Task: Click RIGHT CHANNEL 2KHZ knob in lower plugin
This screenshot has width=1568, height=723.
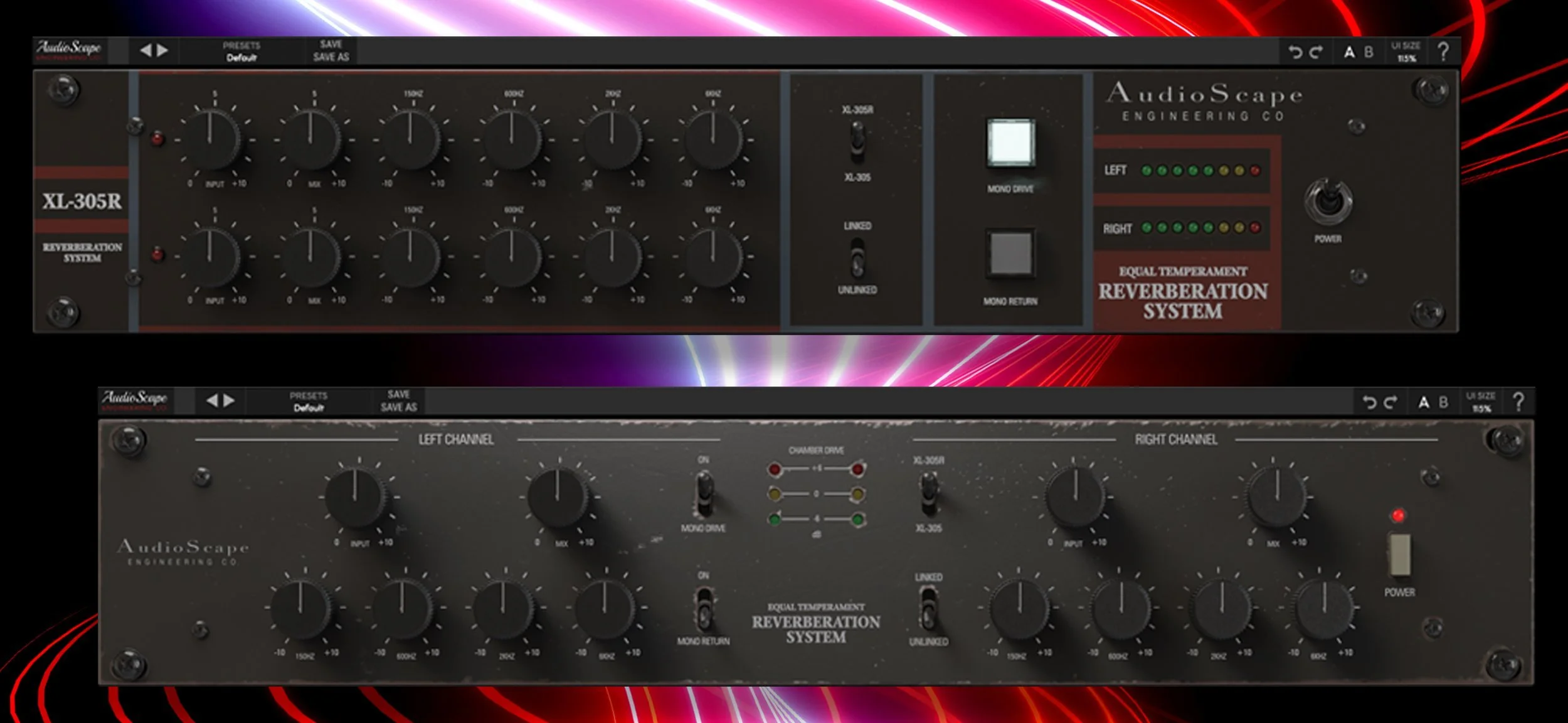Action: (1222, 608)
